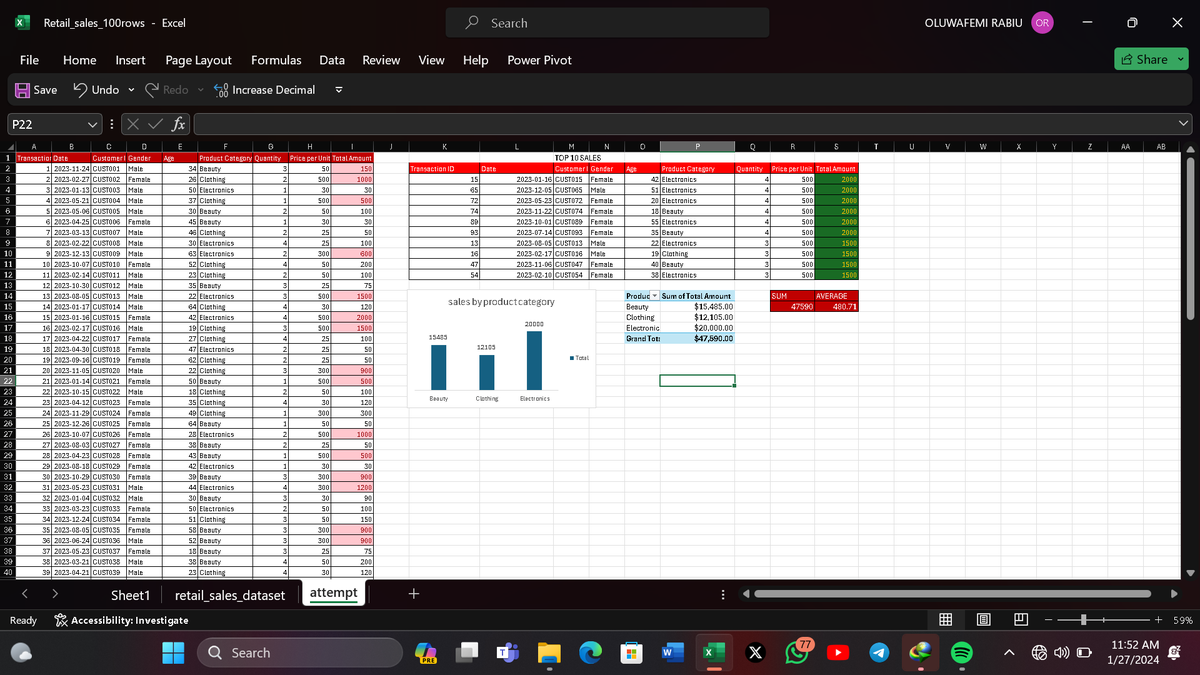Expand the formula bar chevron
The width and height of the screenshot is (1200, 675).
pos(1184,125)
